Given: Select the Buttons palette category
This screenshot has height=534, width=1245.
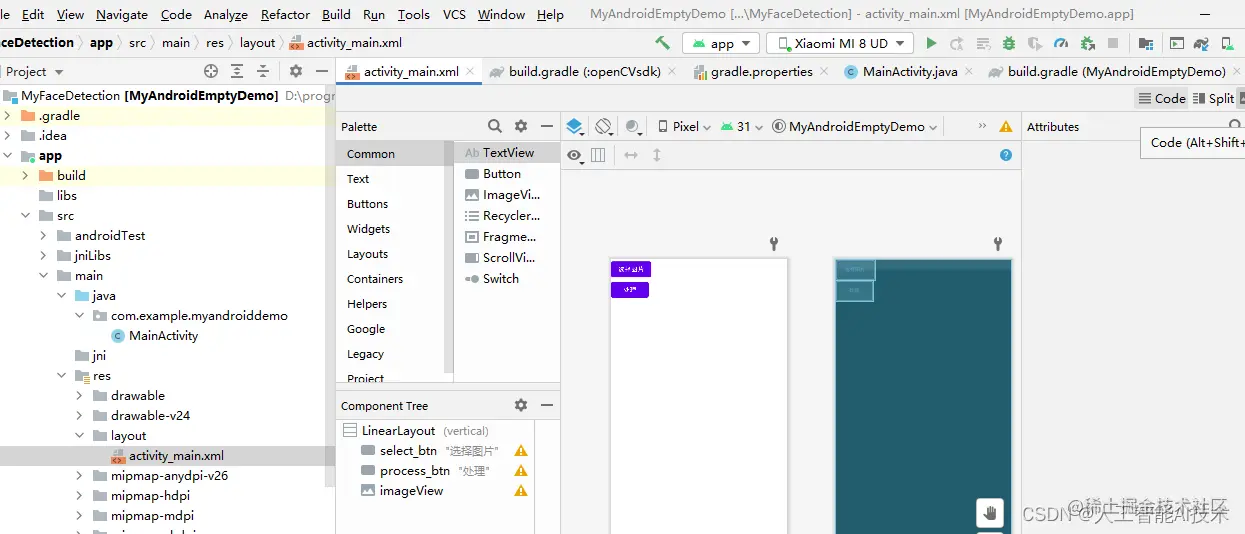Looking at the screenshot, I should (367, 203).
